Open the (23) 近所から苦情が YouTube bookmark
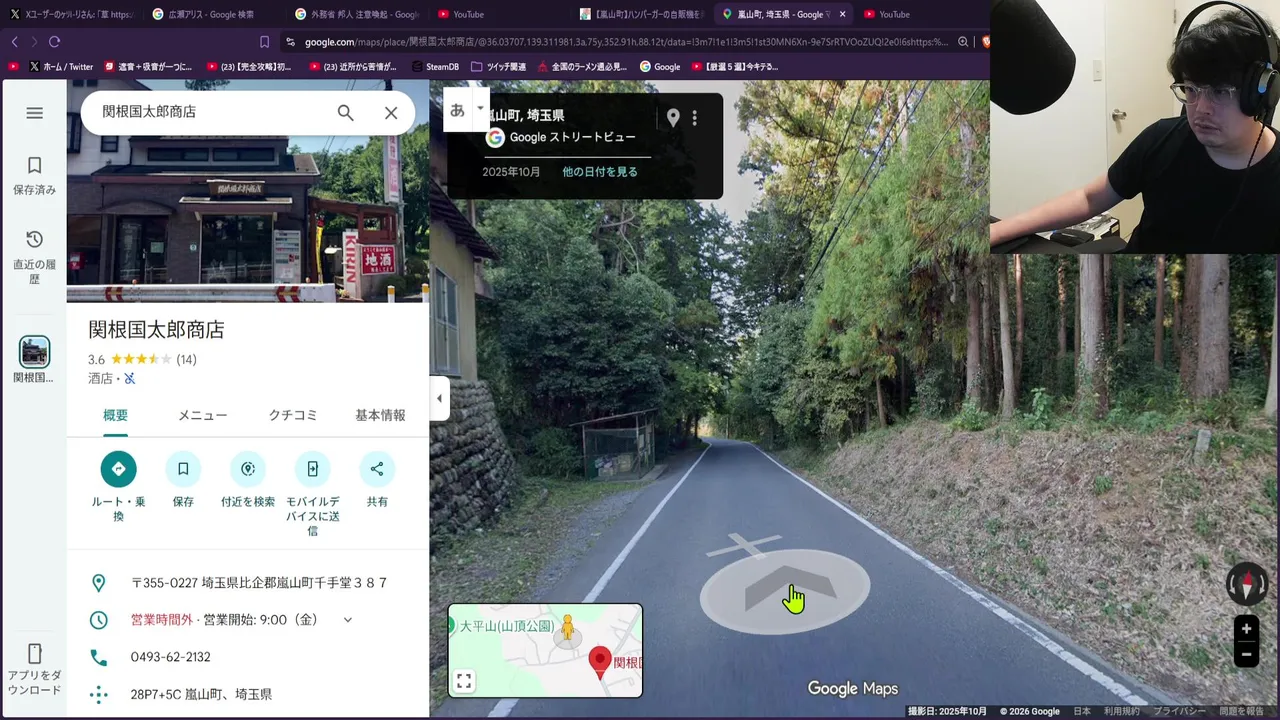 pos(353,67)
